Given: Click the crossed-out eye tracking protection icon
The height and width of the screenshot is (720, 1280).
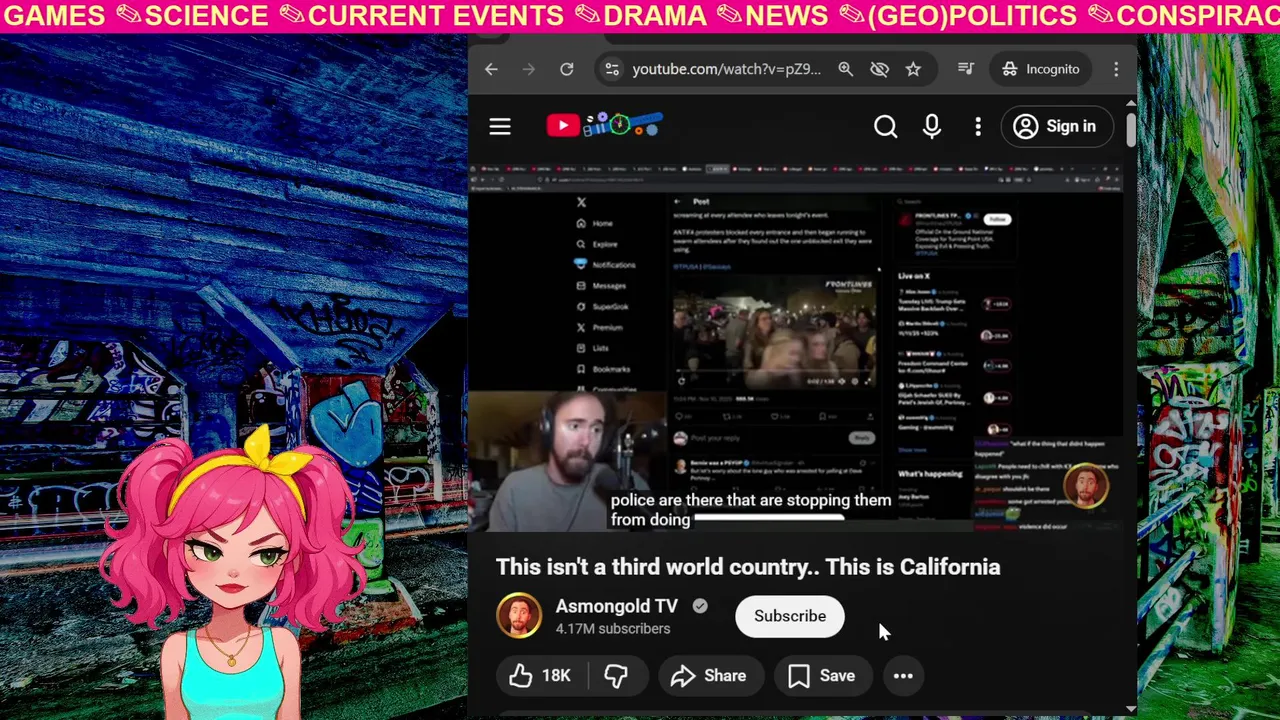Looking at the screenshot, I should 879,69.
